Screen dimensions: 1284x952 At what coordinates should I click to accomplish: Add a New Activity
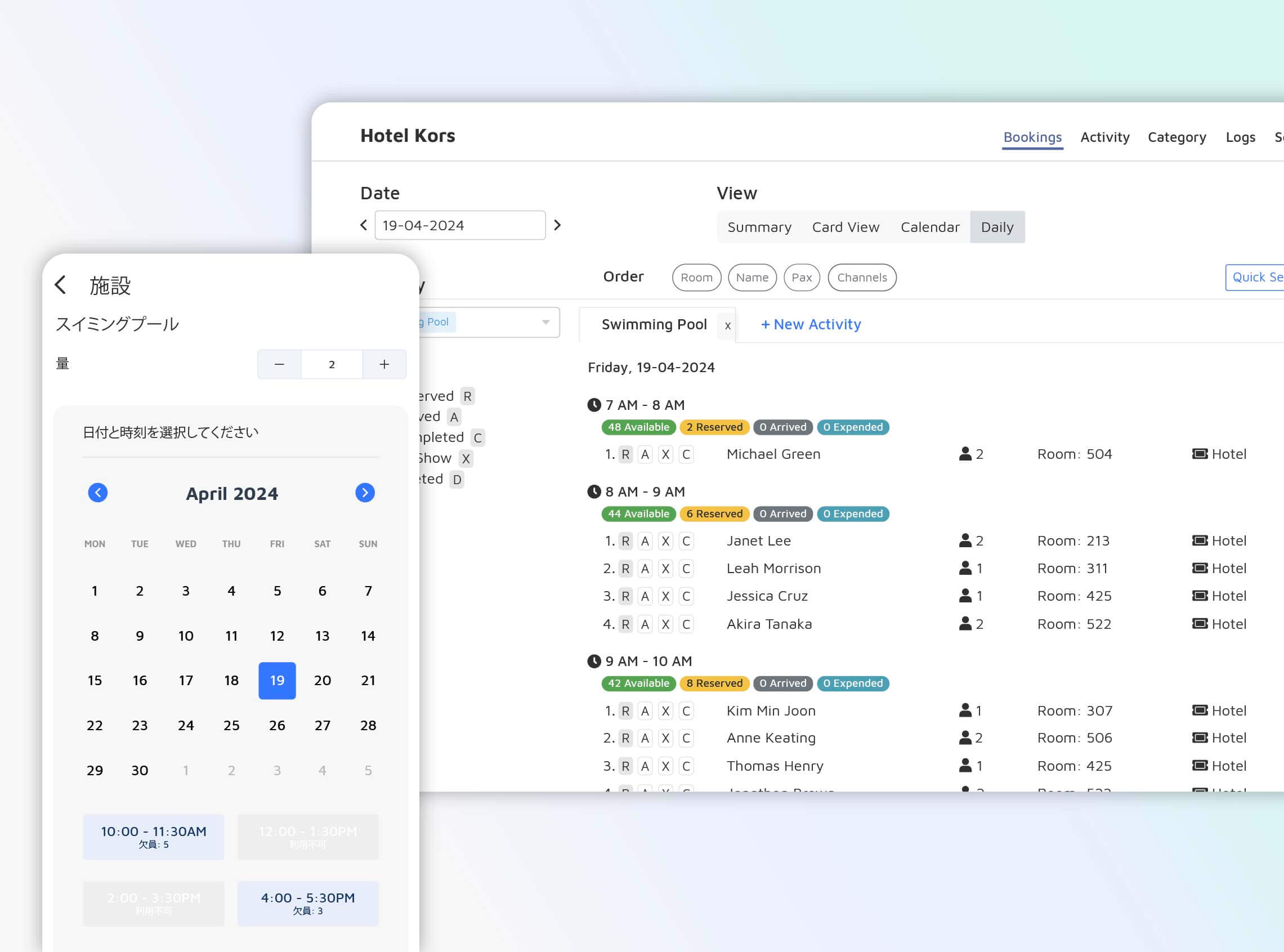[811, 324]
